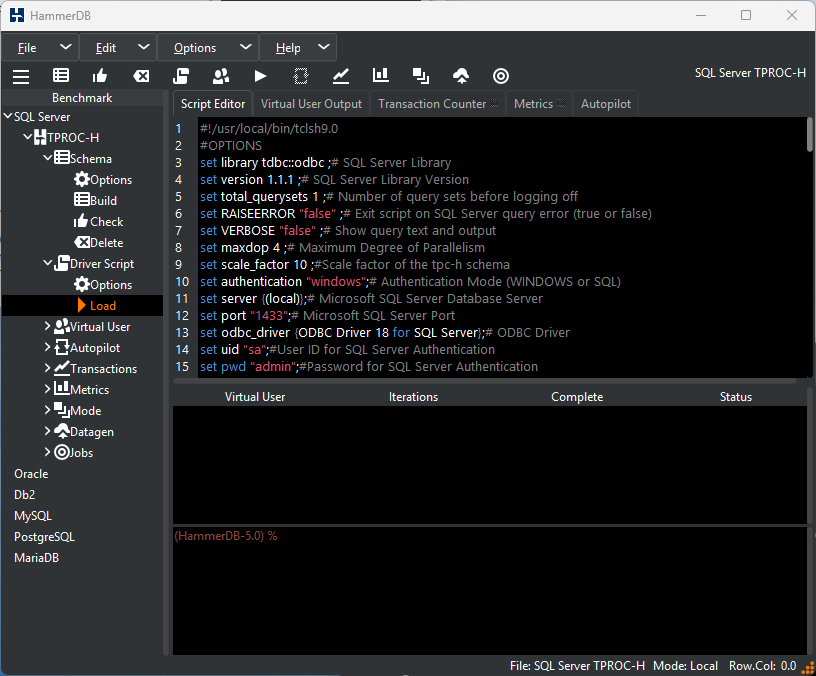Click the Metrics bar chart toolbar icon
The image size is (816, 676).
381,75
